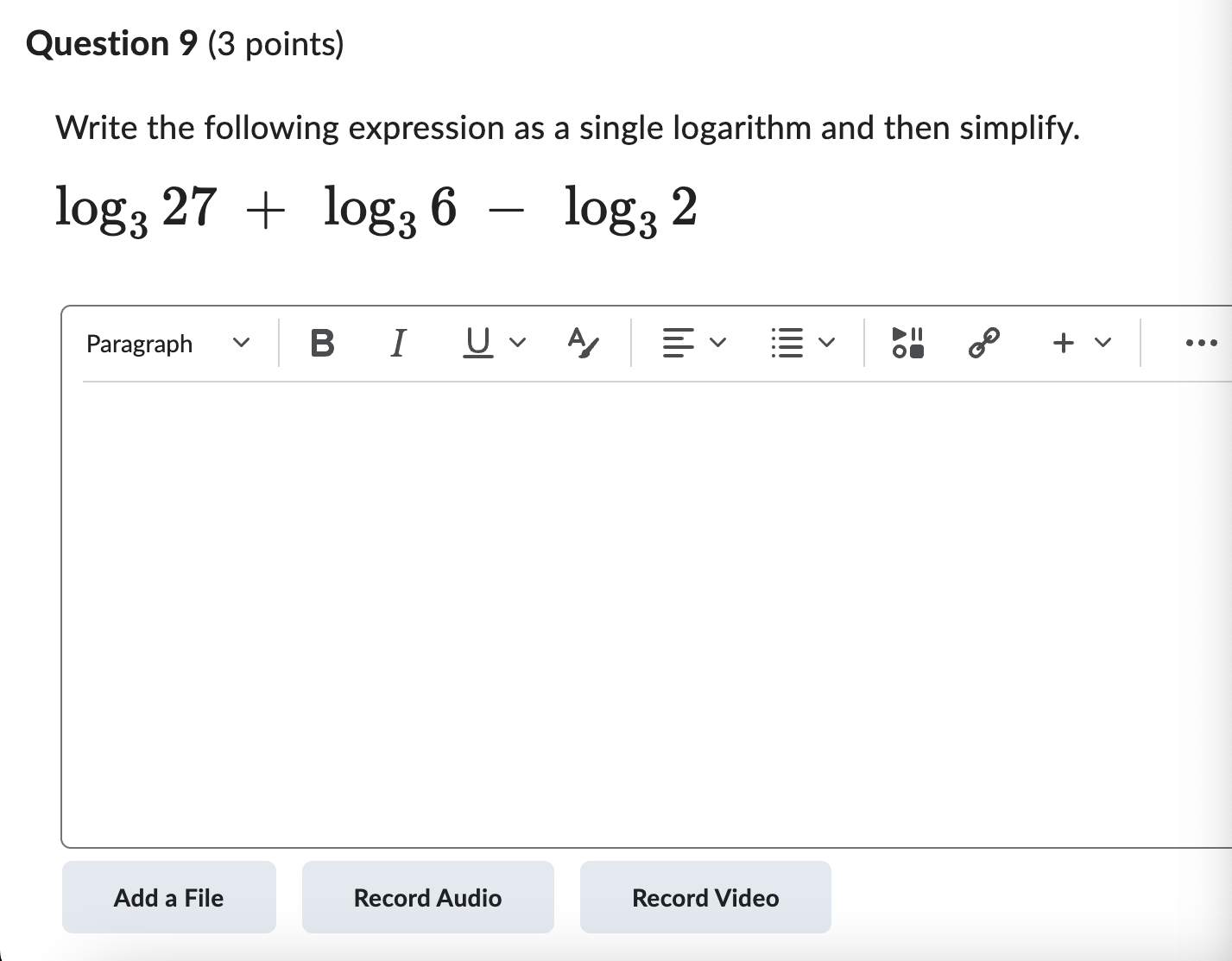The image size is (1232, 961).
Task: Click the Record Video button
Action: point(704,897)
